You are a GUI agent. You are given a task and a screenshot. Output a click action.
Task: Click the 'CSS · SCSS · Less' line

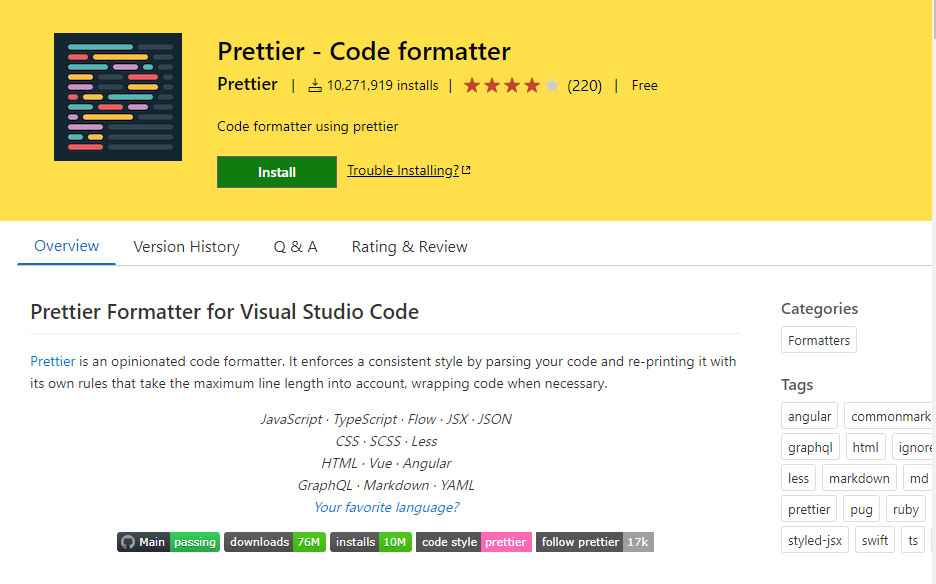[x=386, y=441]
